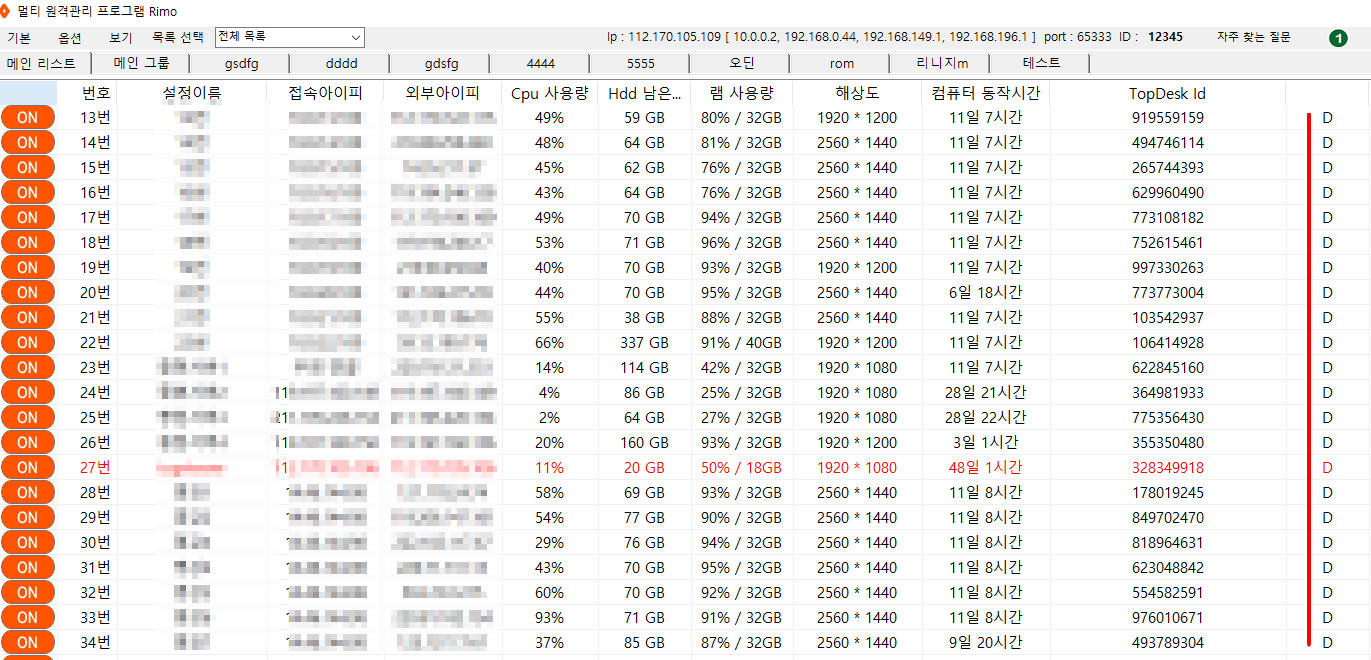1371x660 pixels.
Task: Switch to the gsdfg tab
Action: [241, 63]
